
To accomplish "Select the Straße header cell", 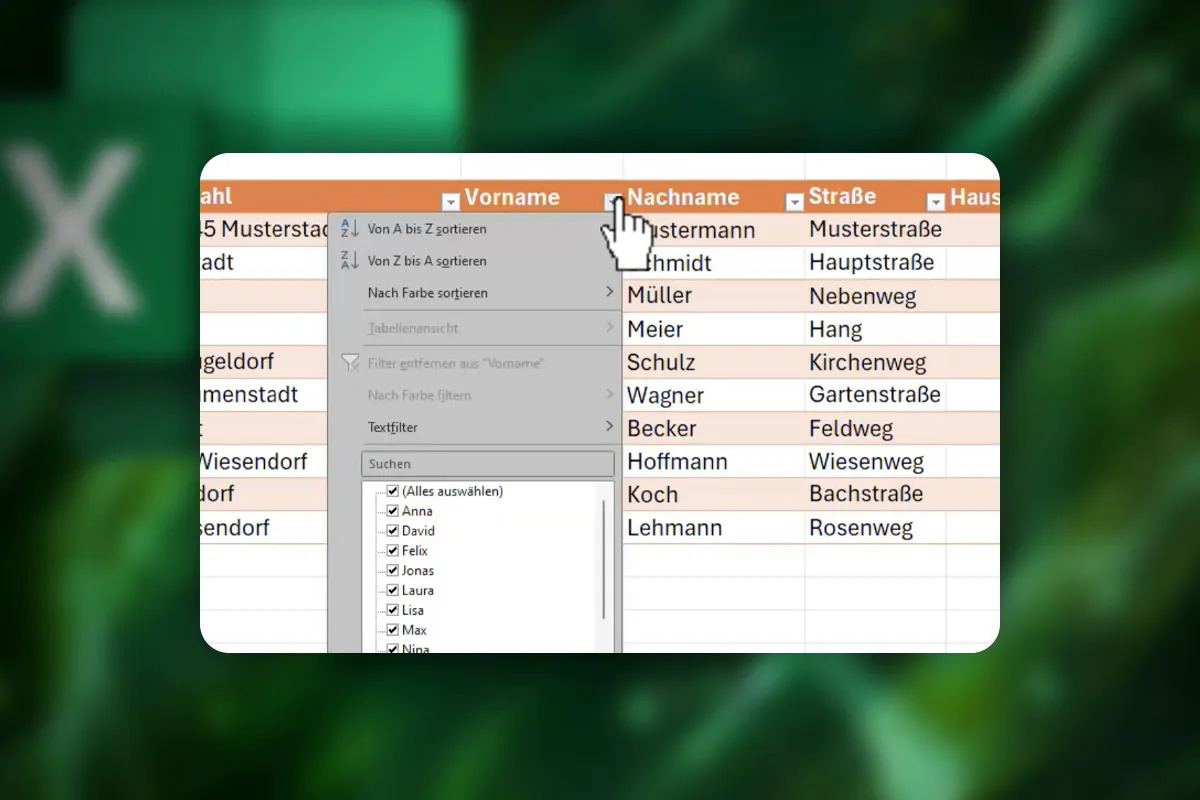I will tap(876, 197).
